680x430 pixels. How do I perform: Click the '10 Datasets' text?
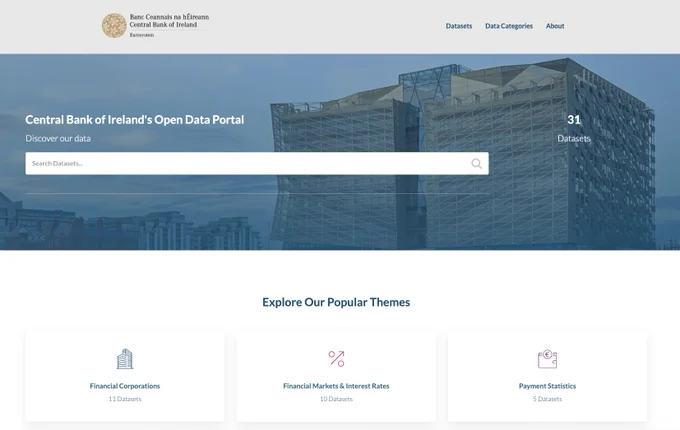point(336,399)
